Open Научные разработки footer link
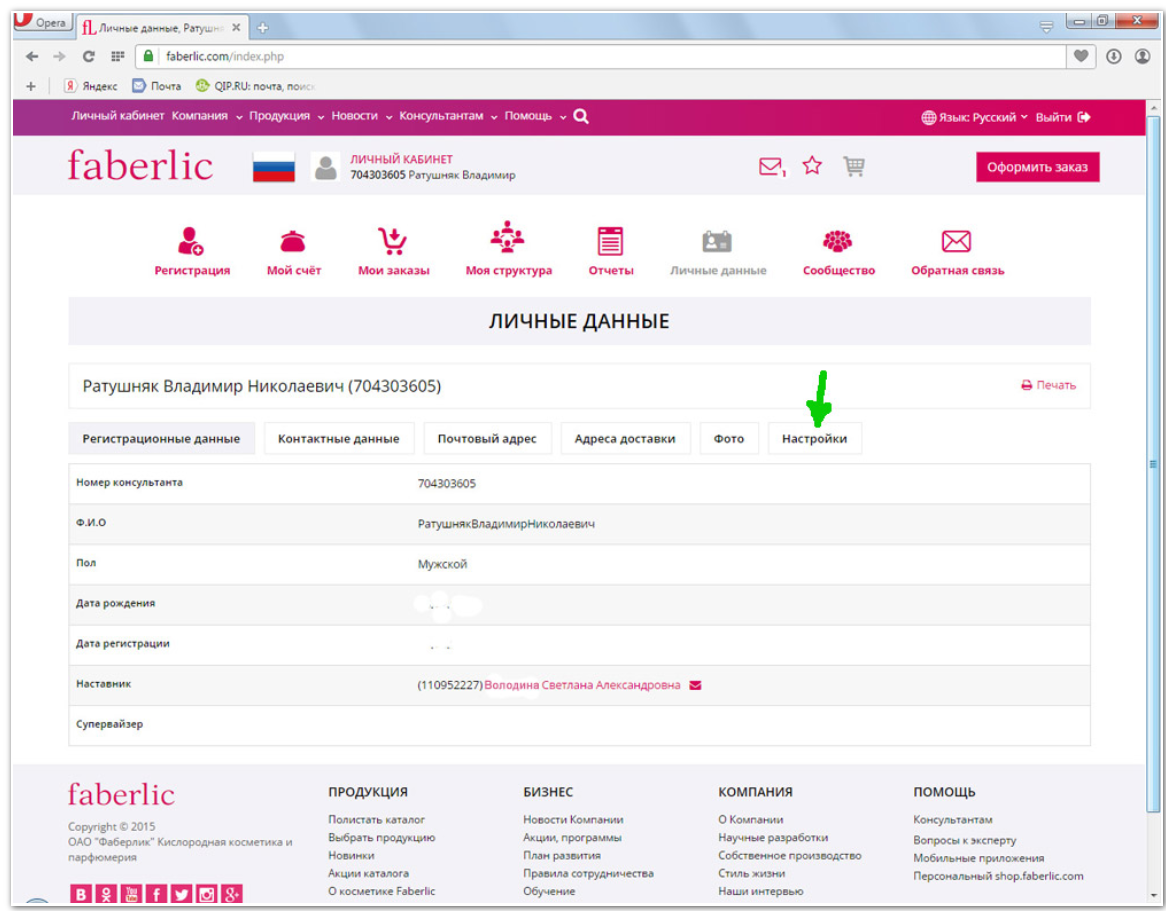Image resolution: width=1172 pixels, height=911 pixels. (x=773, y=838)
